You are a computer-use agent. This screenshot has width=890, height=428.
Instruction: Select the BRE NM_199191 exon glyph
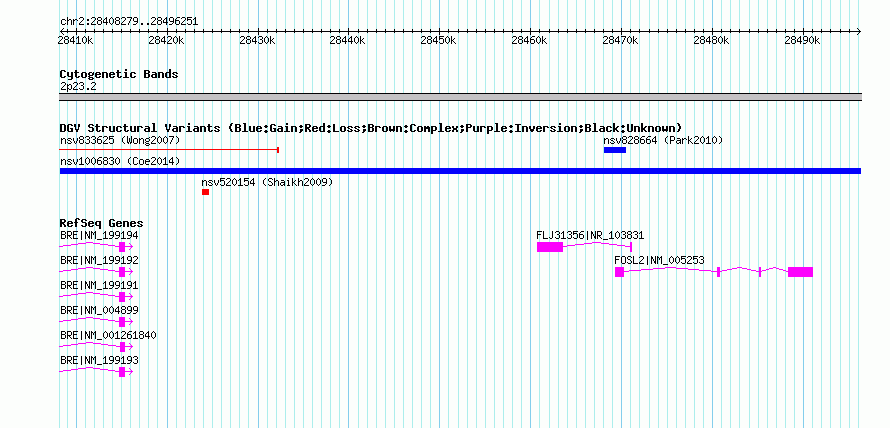[x=122, y=297]
